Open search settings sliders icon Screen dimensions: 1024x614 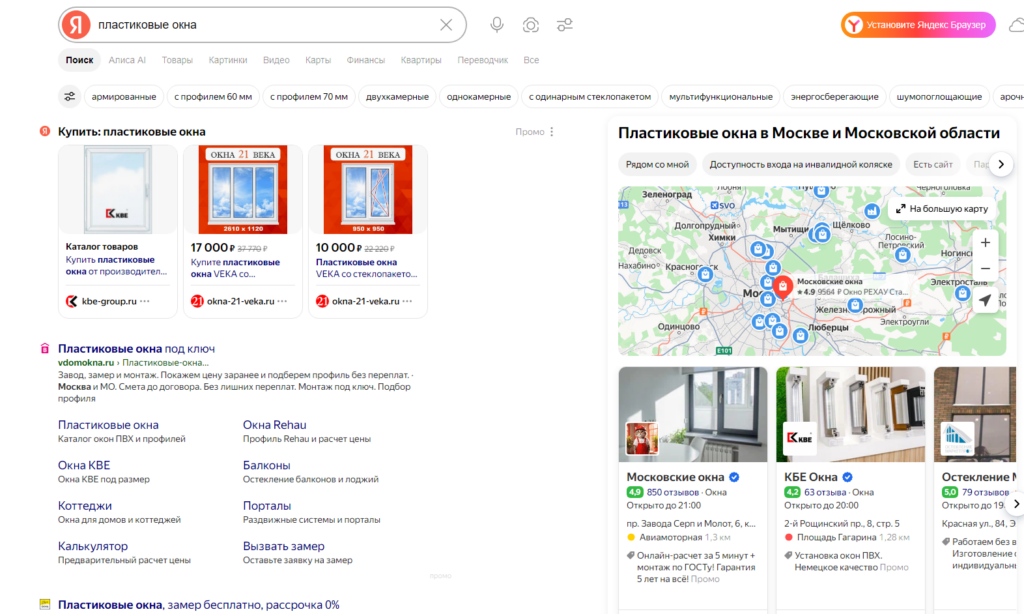[565, 25]
